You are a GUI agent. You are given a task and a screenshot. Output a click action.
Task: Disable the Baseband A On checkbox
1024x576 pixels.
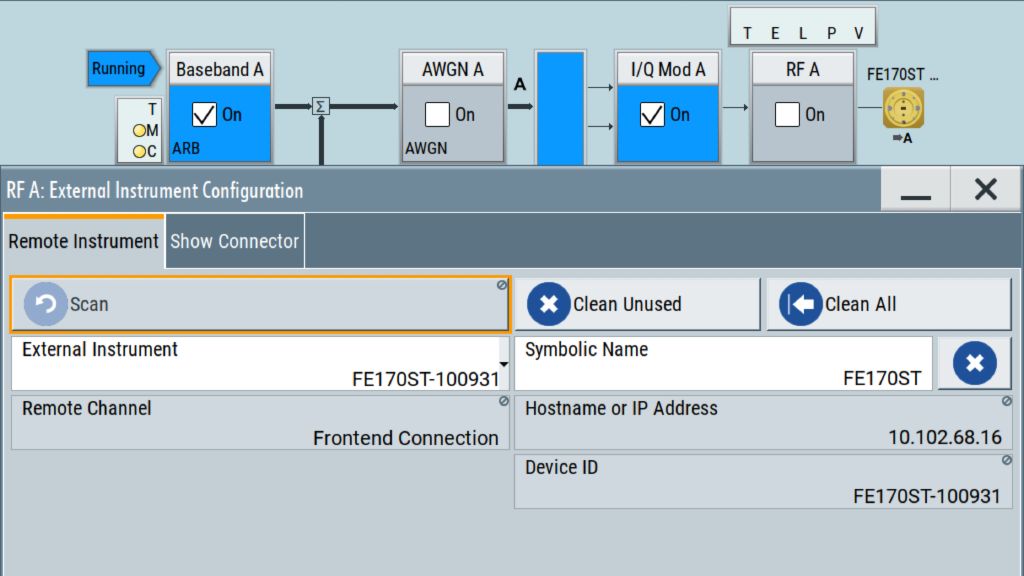click(204, 115)
